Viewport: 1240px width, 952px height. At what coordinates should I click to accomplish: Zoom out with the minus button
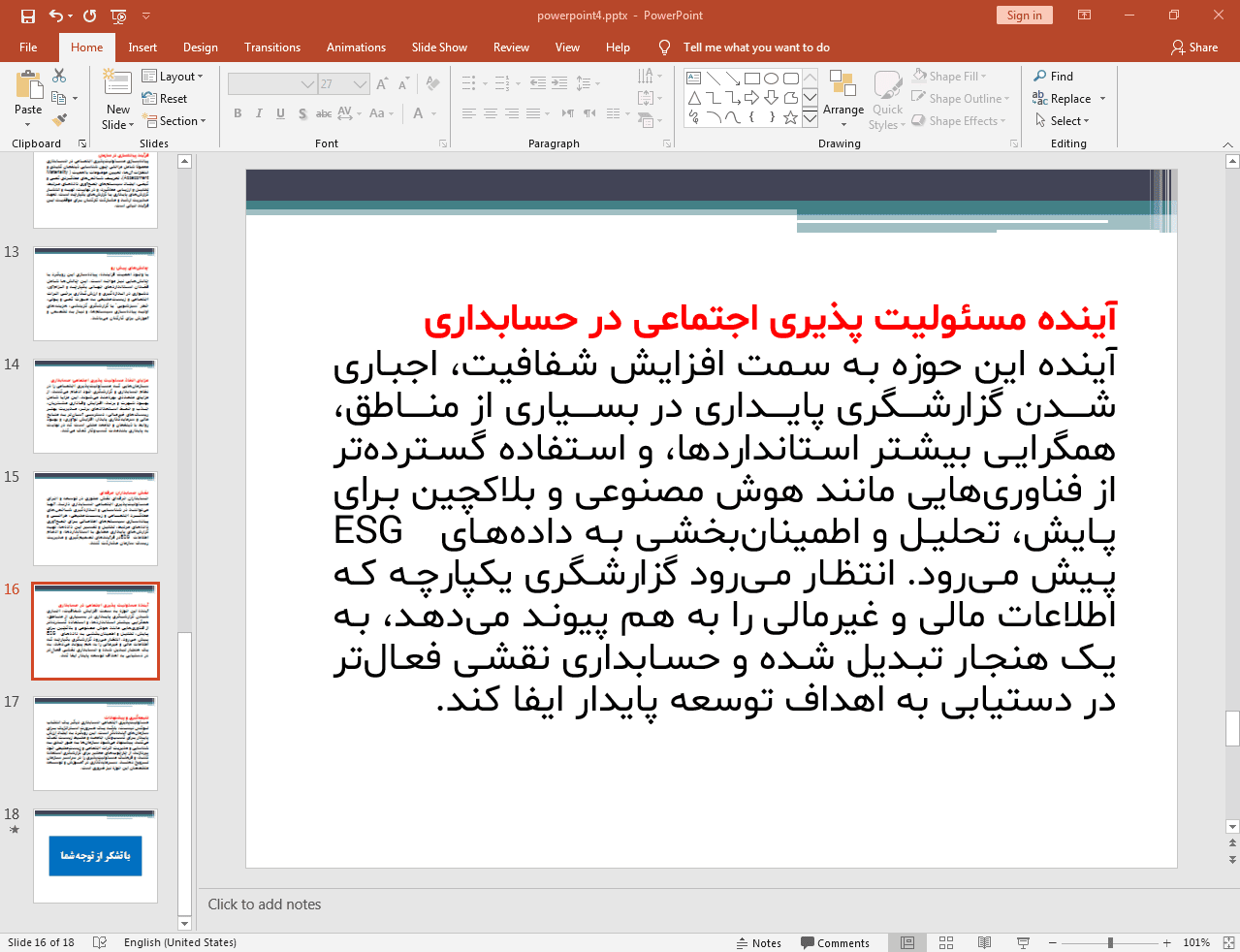tap(1052, 942)
